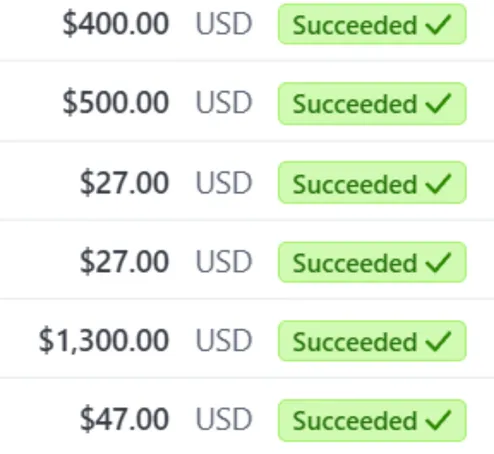
Task: Select the Succeeded badge for $400.00
Action: (372, 24)
